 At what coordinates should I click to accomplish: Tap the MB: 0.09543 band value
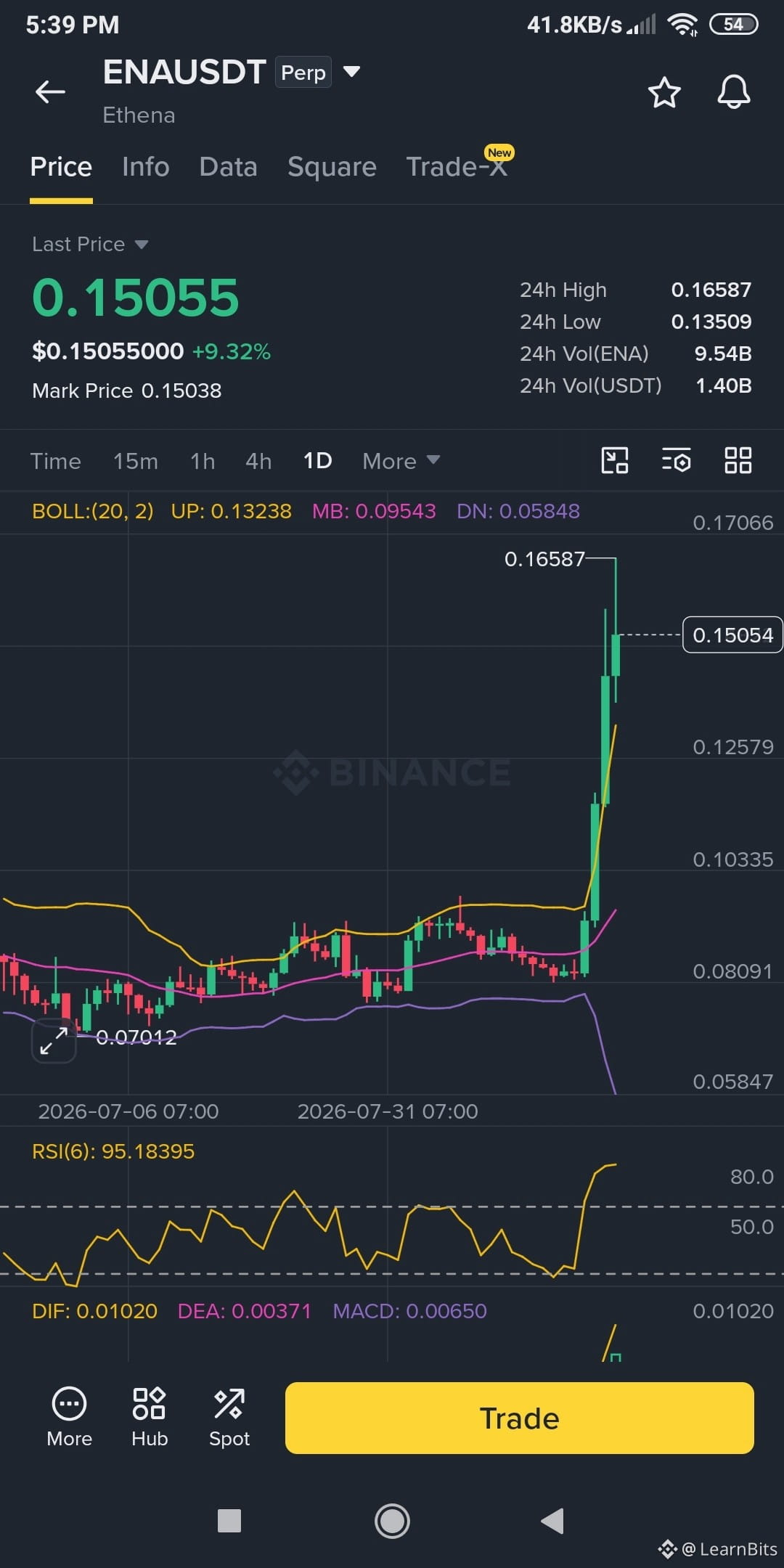pyautogui.click(x=374, y=511)
